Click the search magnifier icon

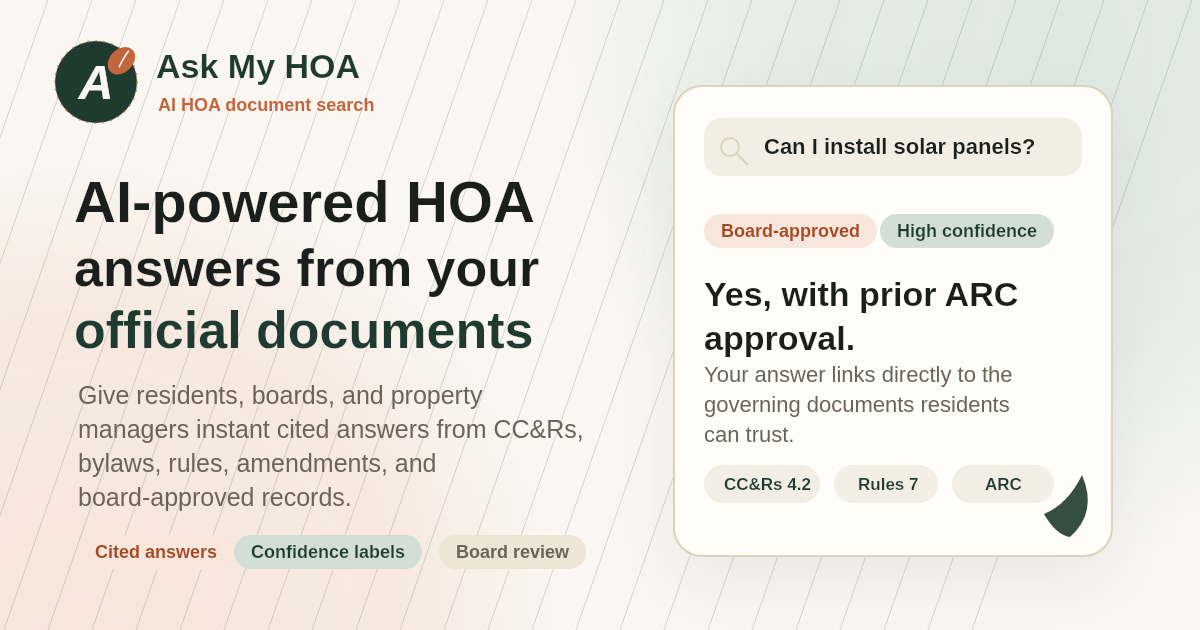click(734, 151)
